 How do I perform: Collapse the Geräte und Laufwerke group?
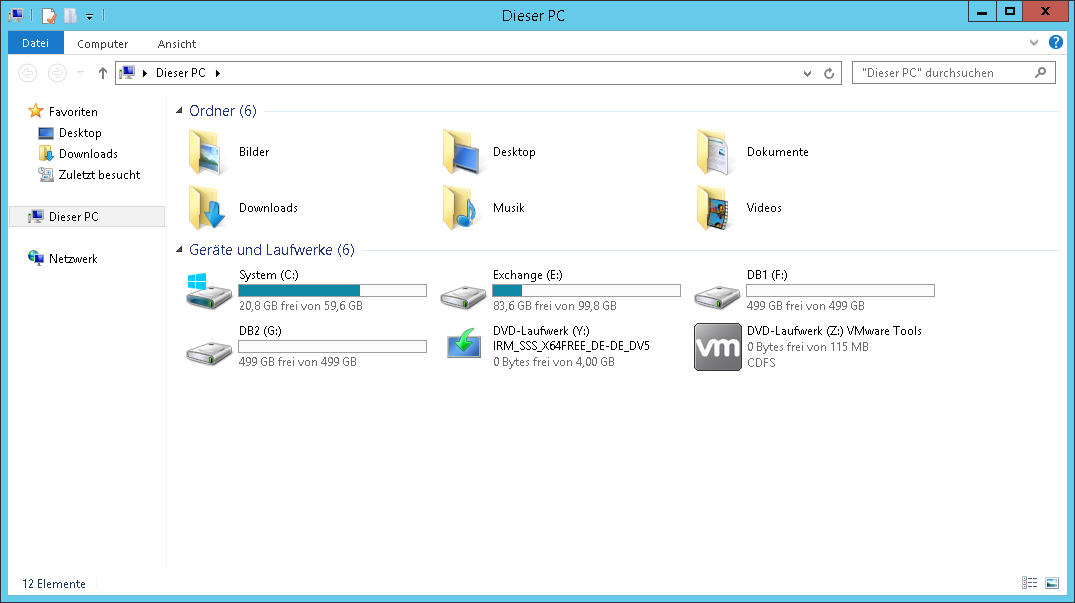click(179, 251)
